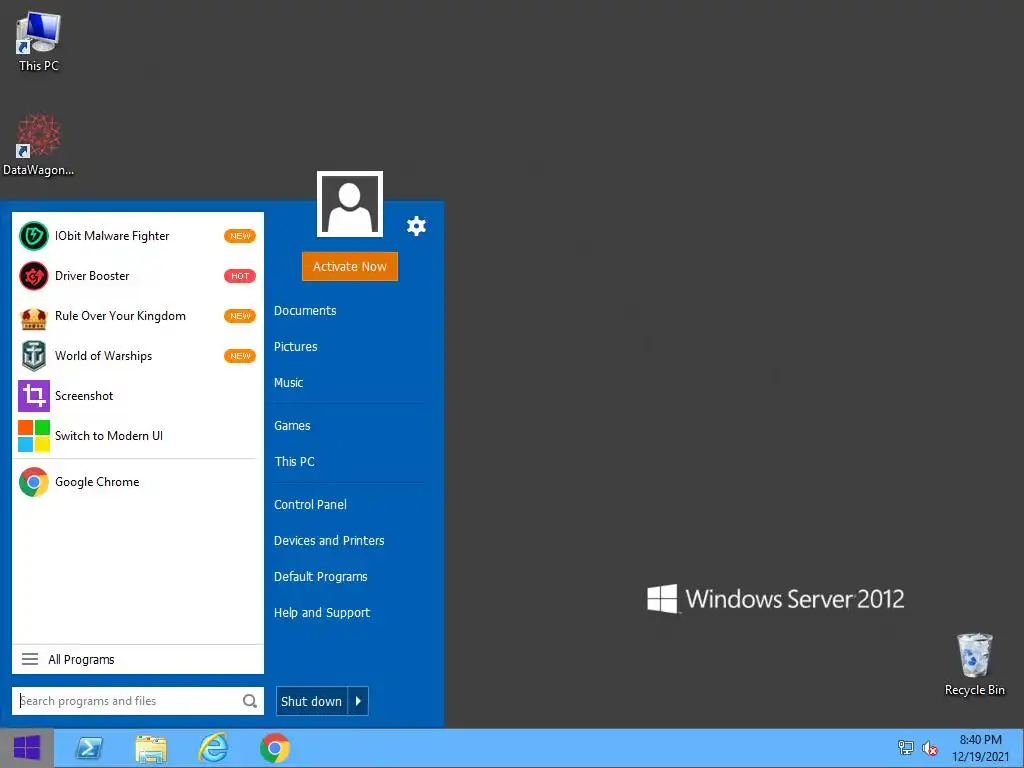Image resolution: width=1024 pixels, height=768 pixels.
Task: Open Google Chrome icon in start menu
Action: (33, 482)
